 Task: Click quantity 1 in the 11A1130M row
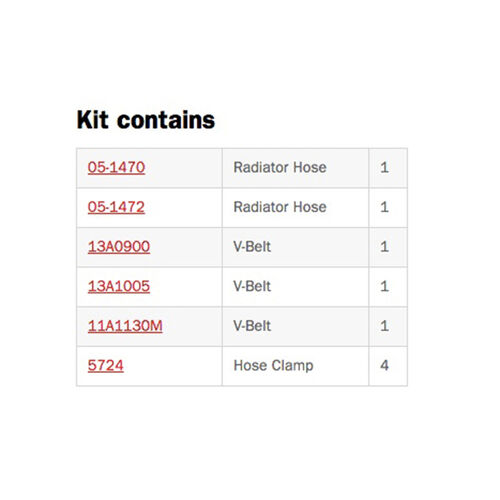pos(384,326)
